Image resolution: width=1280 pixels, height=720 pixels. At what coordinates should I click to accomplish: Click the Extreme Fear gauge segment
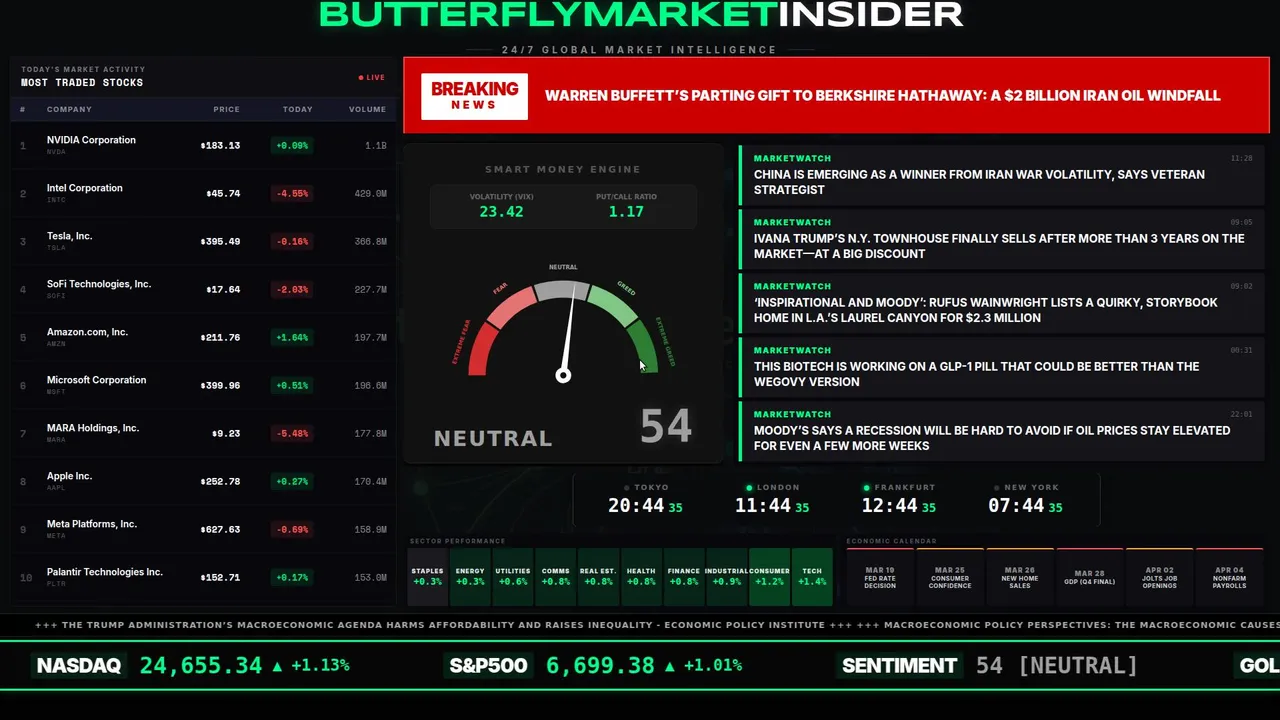point(481,351)
